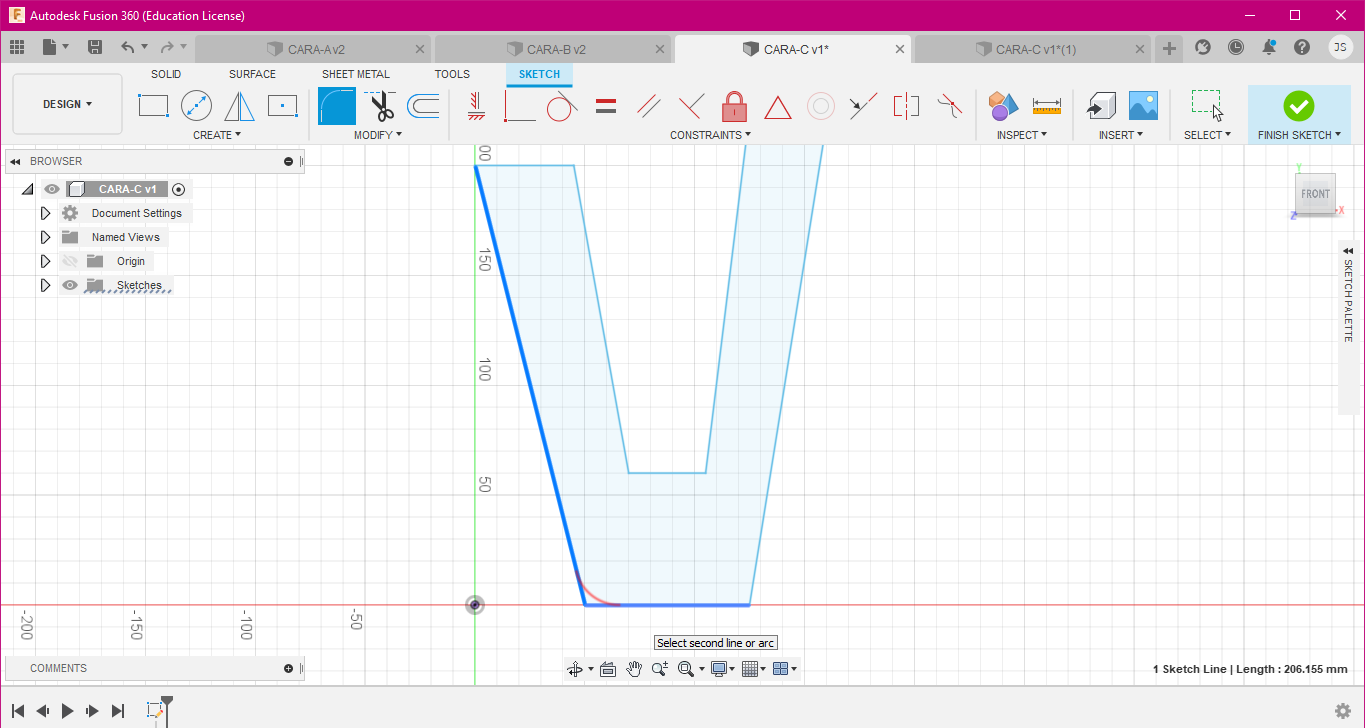Switch to the Surface tab

(x=252, y=74)
